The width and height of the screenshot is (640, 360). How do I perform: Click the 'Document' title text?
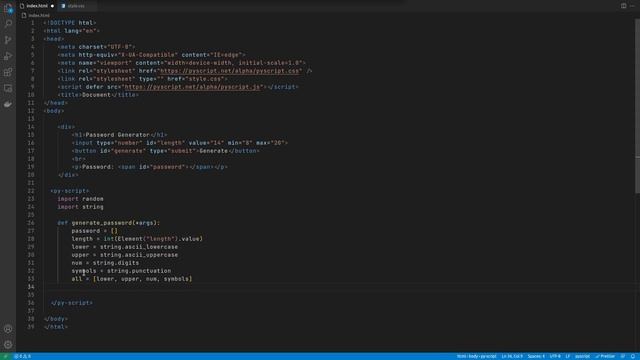point(96,95)
